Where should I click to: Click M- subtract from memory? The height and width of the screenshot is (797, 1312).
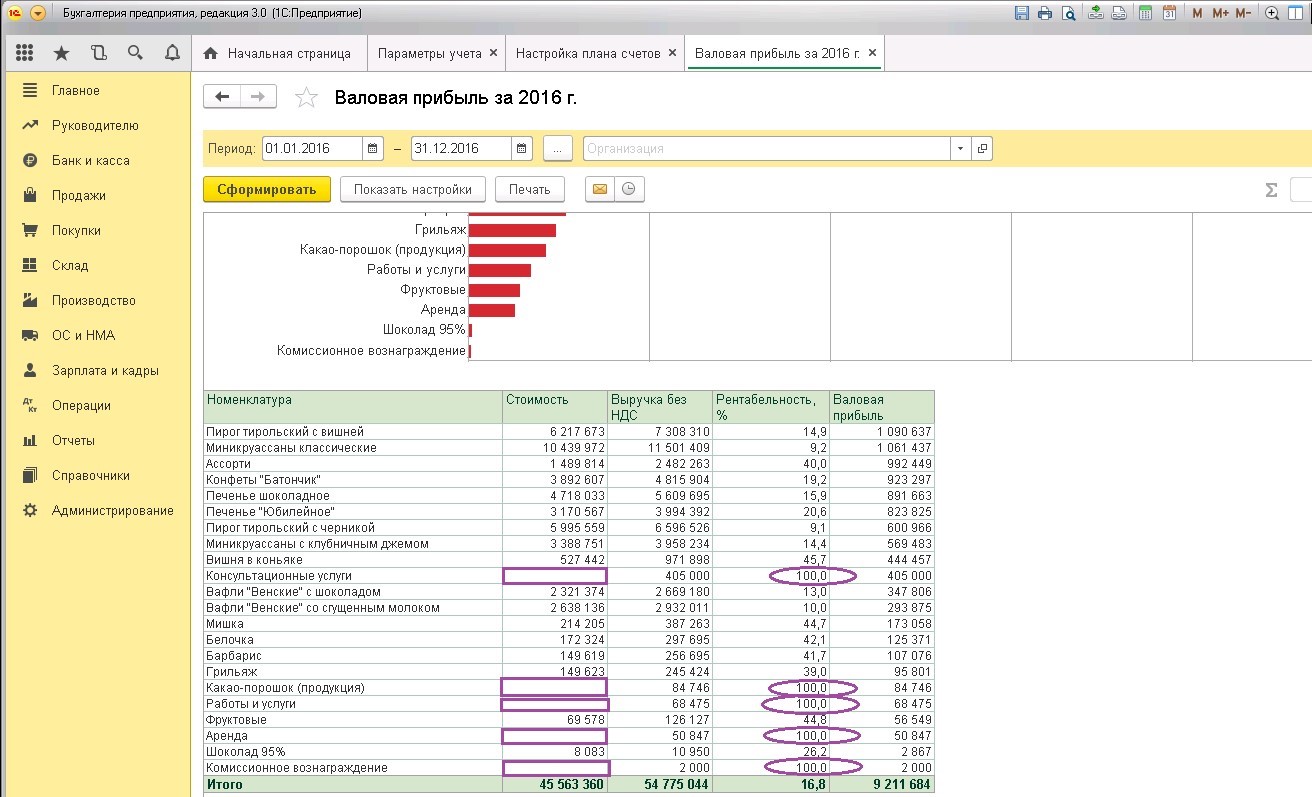pos(1243,13)
